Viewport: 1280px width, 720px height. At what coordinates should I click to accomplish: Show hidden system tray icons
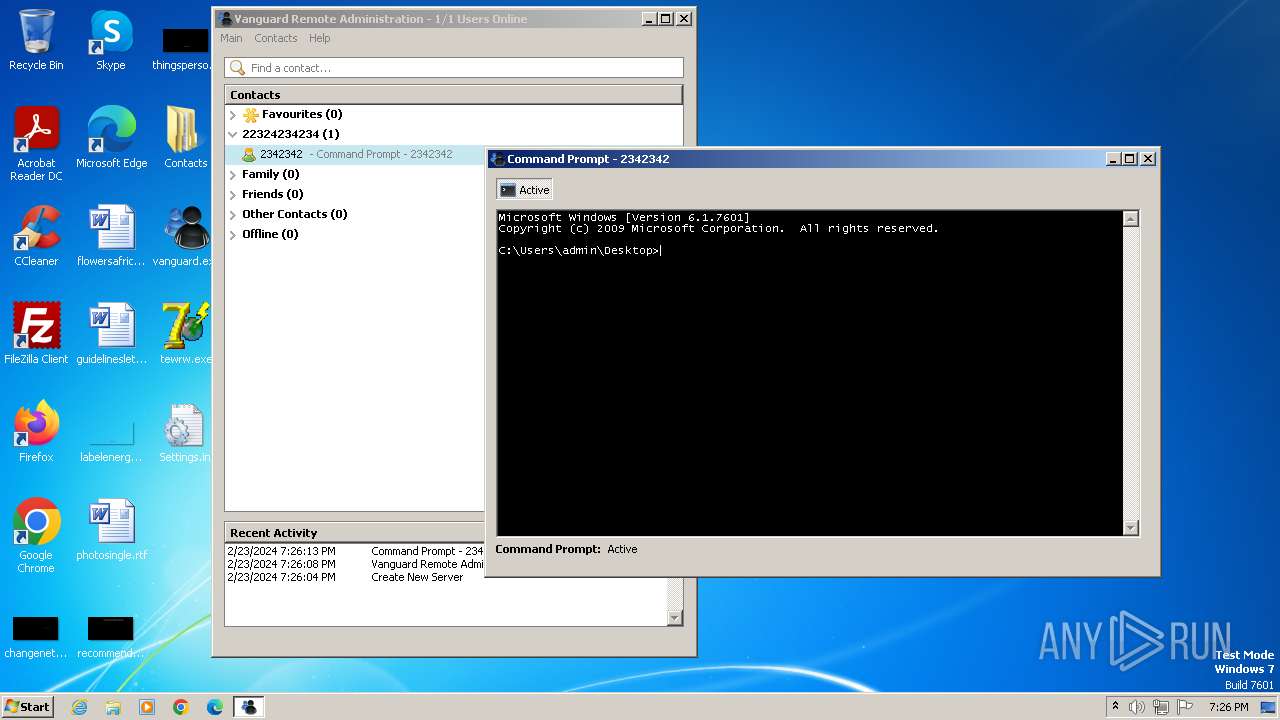tap(1115, 707)
